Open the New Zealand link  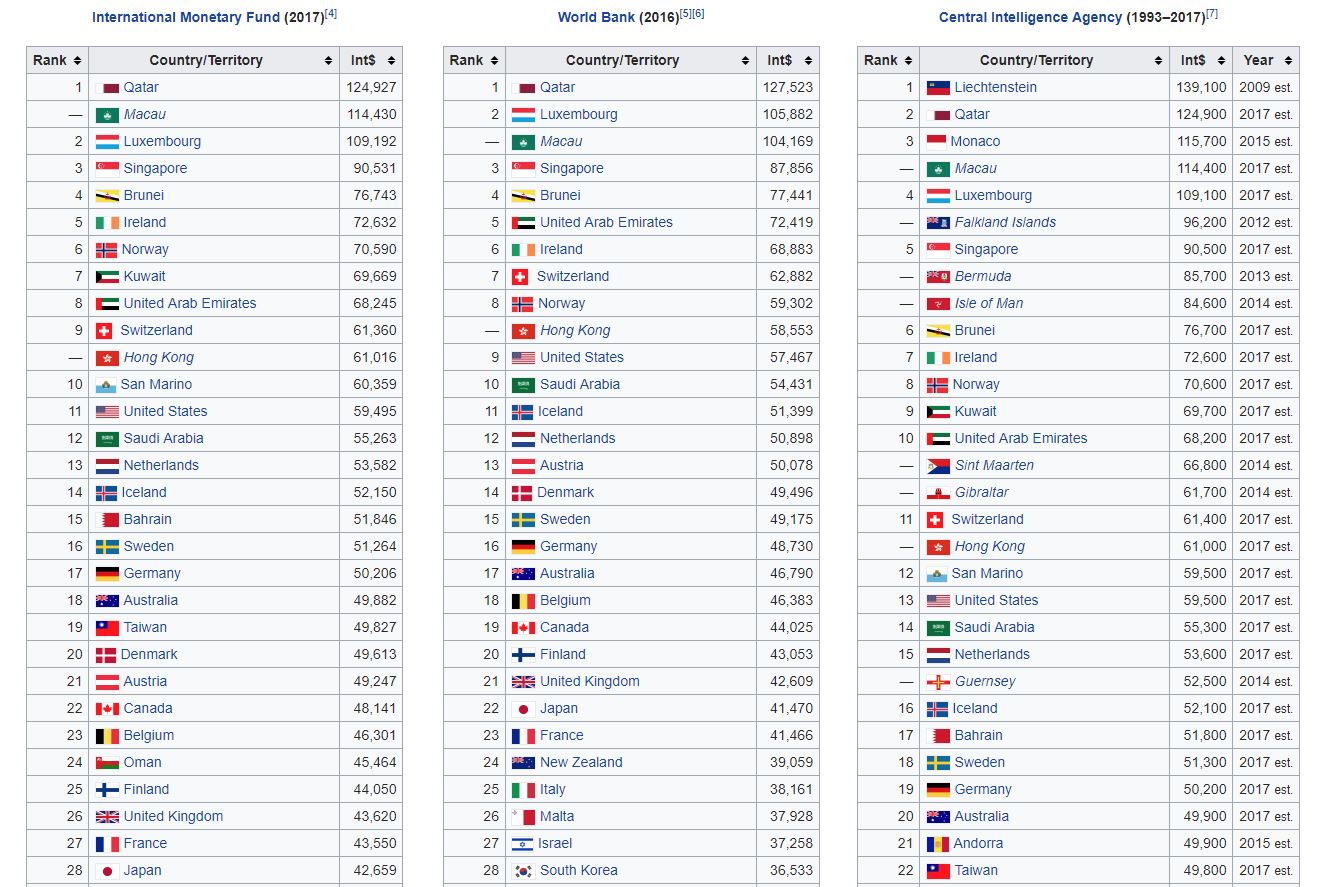pyautogui.click(x=581, y=763)
